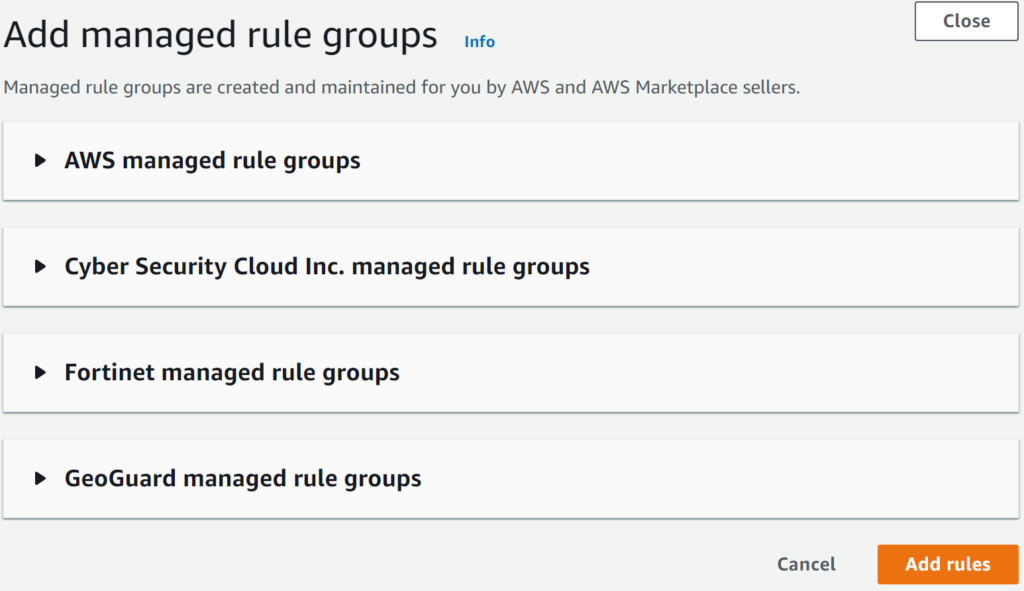Click the triangle beside Cyber Security Cloud Inc.
Viewport: 1024px width, 591px height.
coord(41,267)
